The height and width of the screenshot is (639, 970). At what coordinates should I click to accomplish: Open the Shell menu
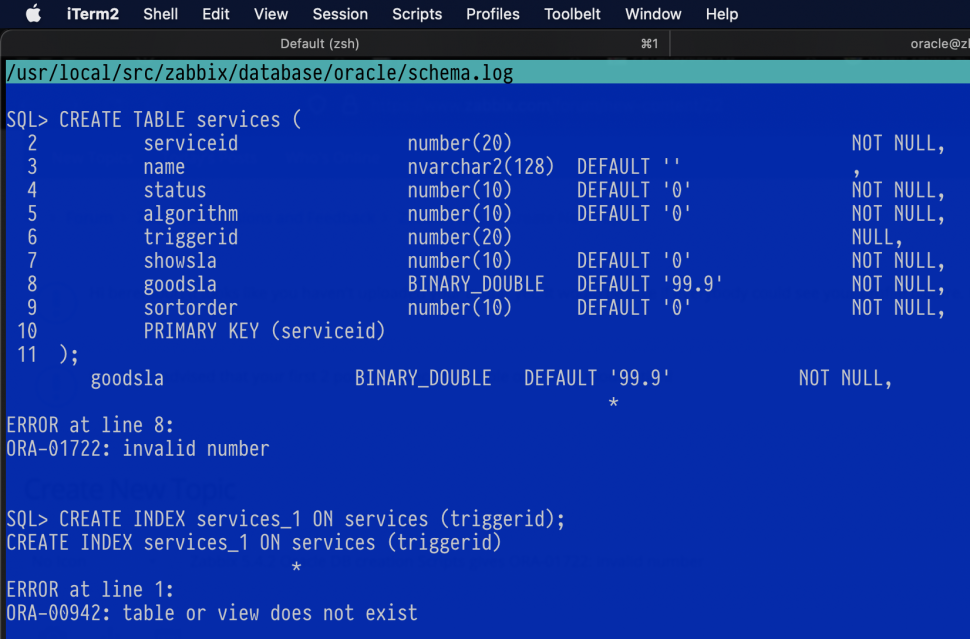161,14
